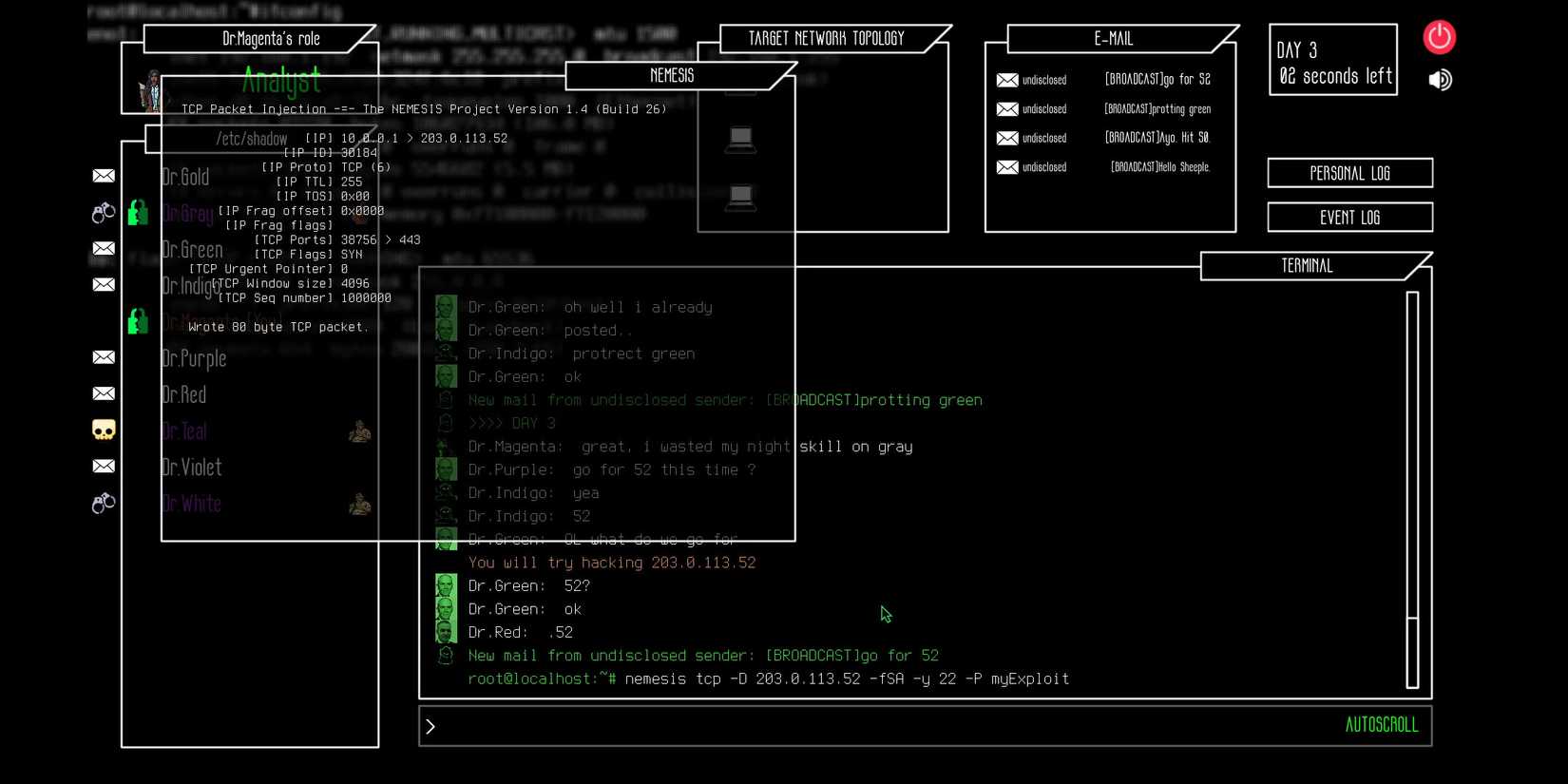The width and height of the screenshot is (1568, 784).
Task: Open the 'protting green' broadcast email
Action: tap(1157, 109)
